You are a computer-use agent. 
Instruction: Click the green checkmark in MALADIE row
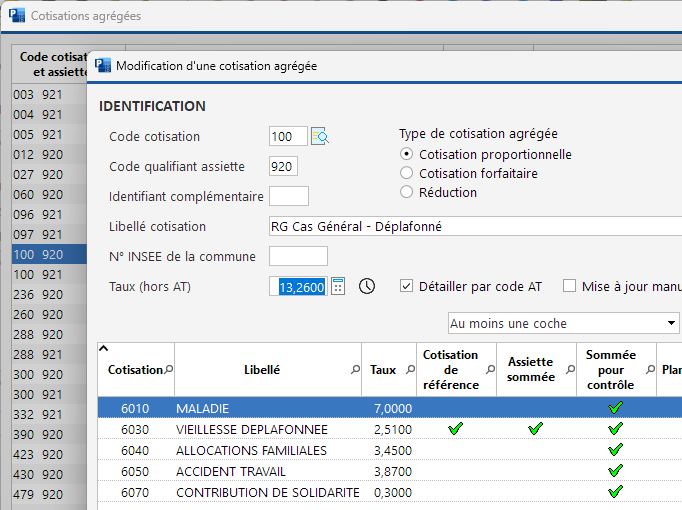pos(616,408)
